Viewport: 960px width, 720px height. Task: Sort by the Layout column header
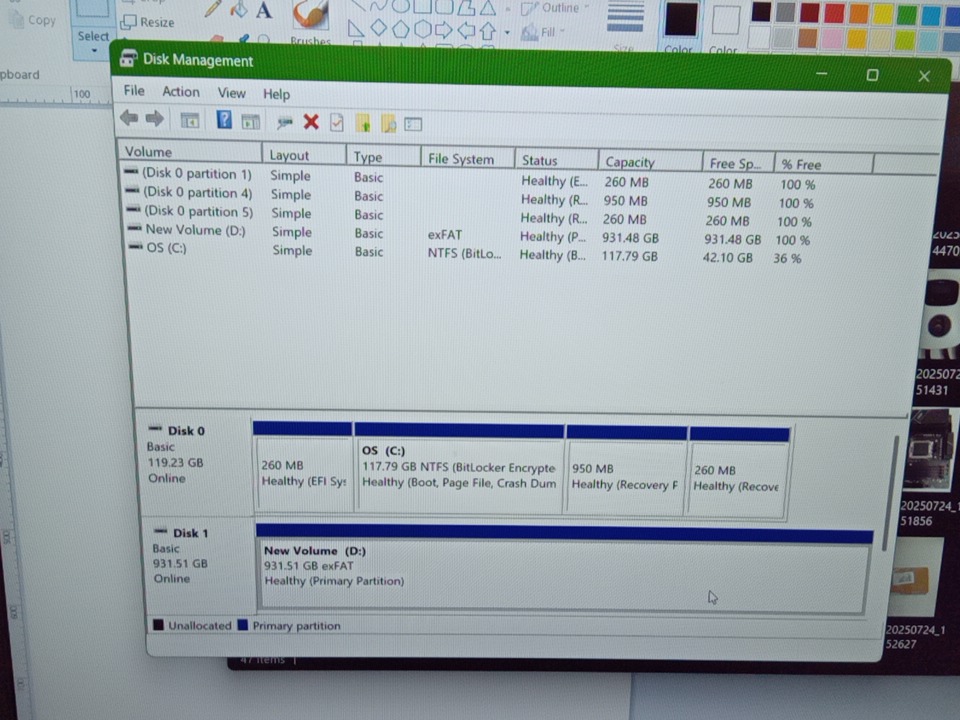tap(304, 155)
